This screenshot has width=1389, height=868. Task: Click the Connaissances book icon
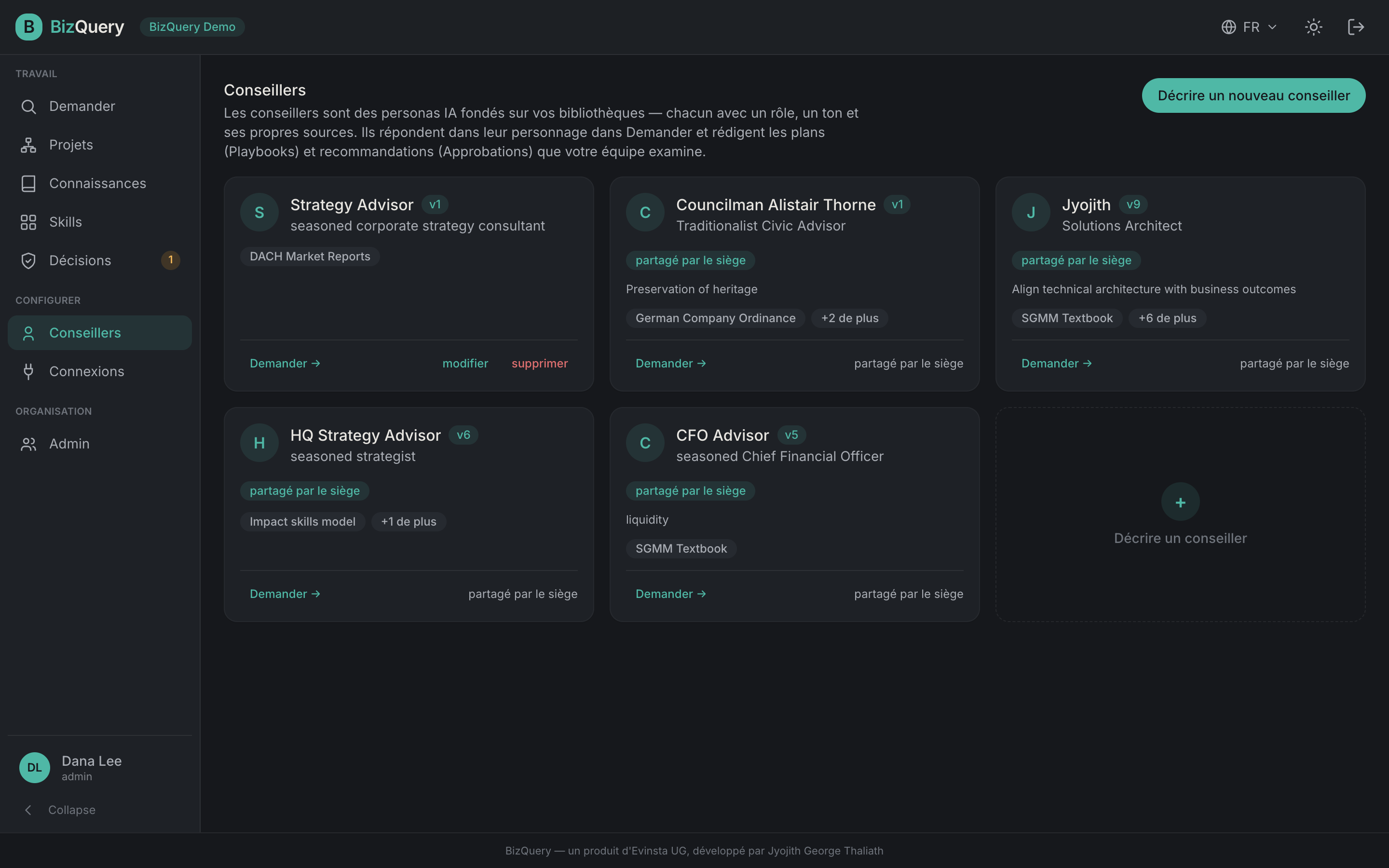(28, 184)
